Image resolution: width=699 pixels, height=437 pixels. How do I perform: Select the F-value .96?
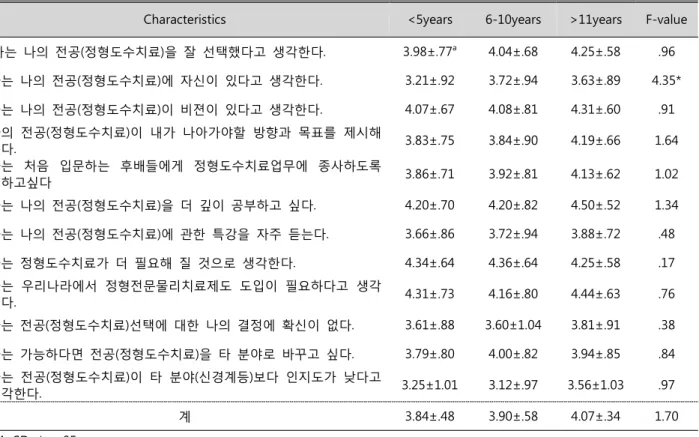click(x=666, y=52)
